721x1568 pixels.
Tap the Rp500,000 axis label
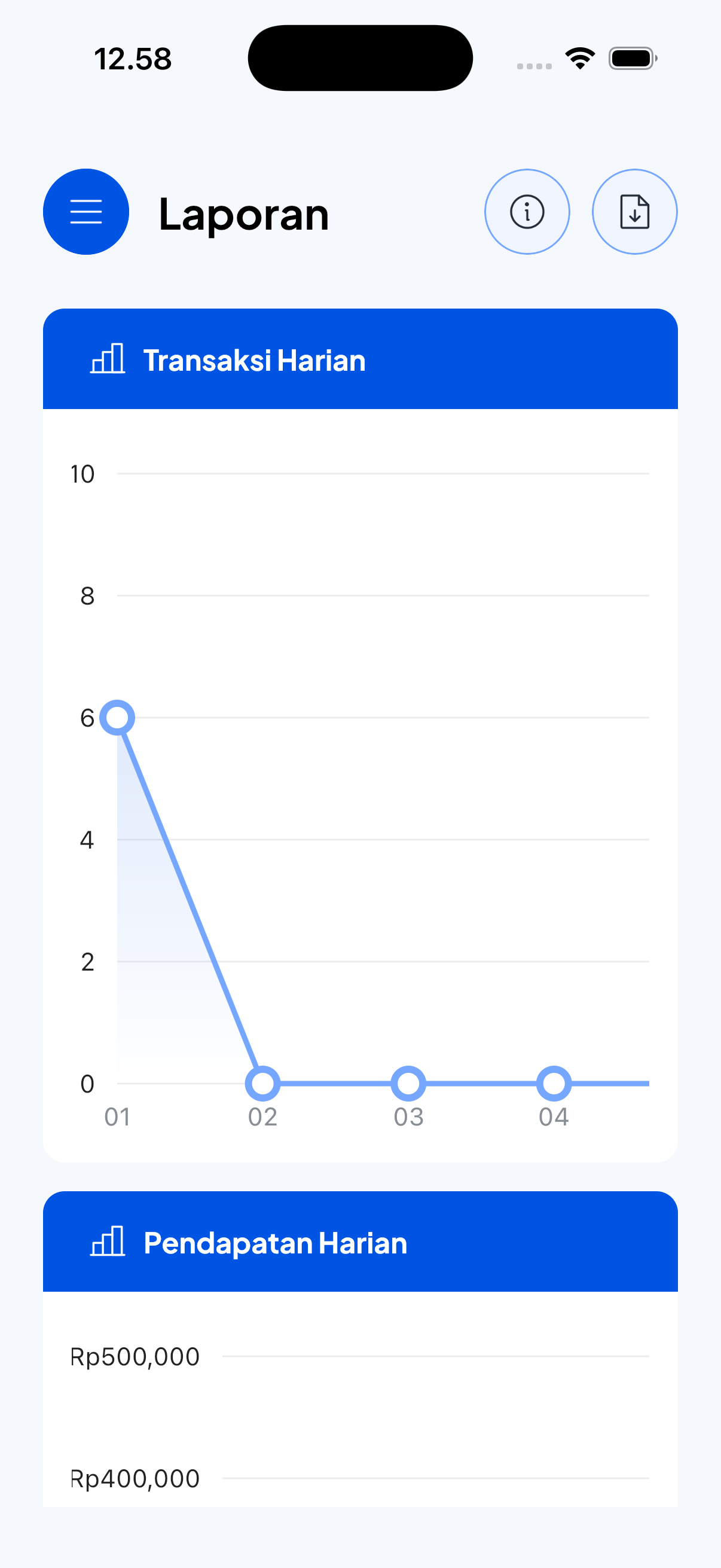point(134,1357)
